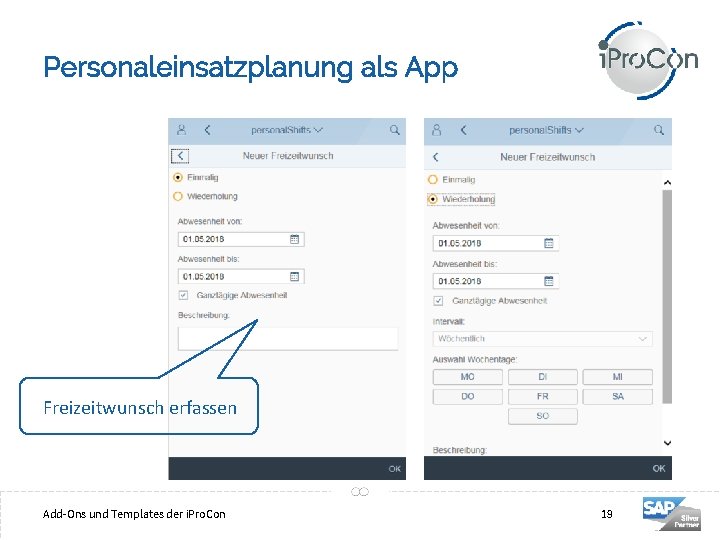Select weekday button SO
Screen dimensions: 720x540
pyautogui.click(x=542, y=416)
